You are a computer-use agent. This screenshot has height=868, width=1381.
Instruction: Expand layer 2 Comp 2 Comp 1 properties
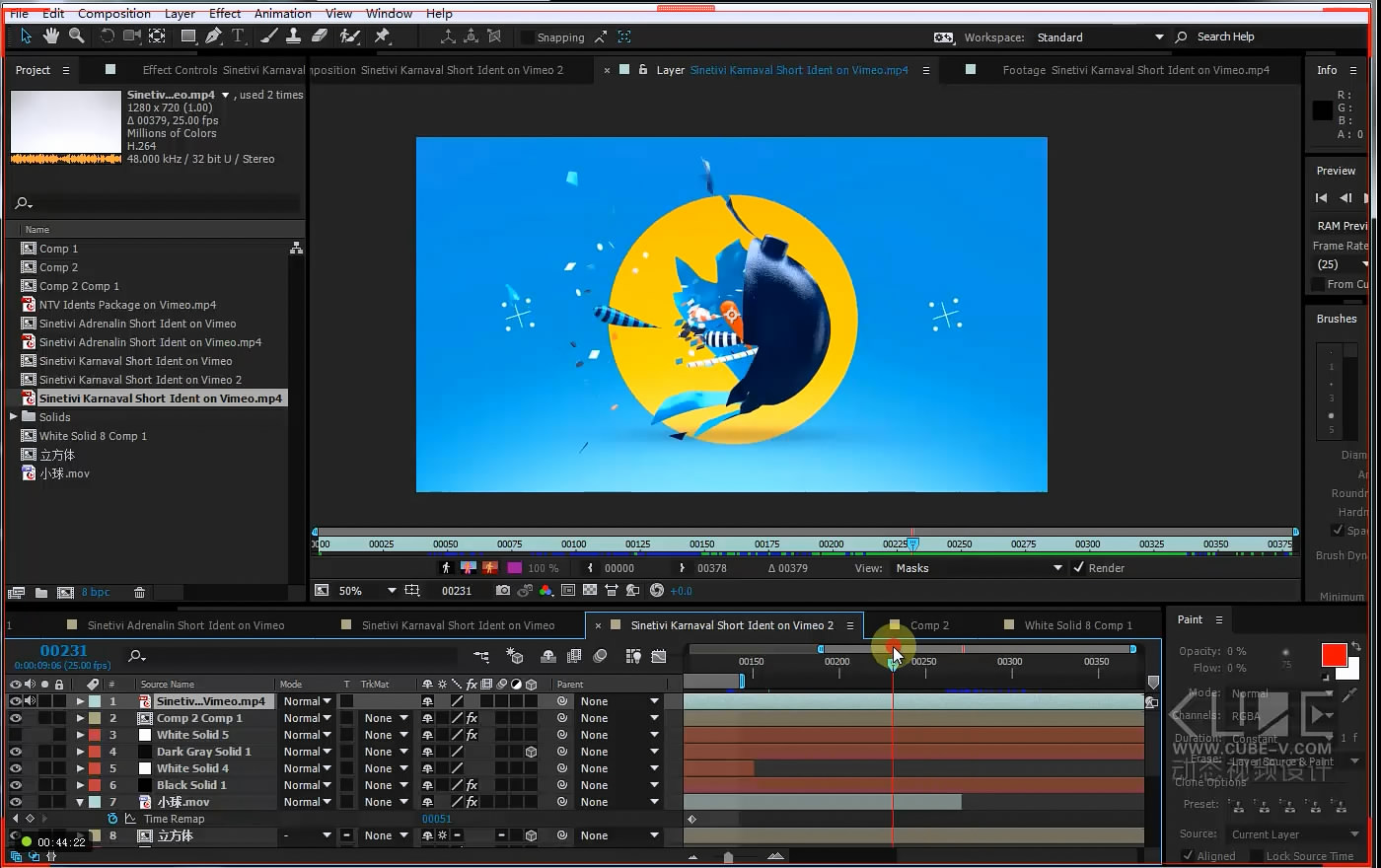(x=80, y=718)
